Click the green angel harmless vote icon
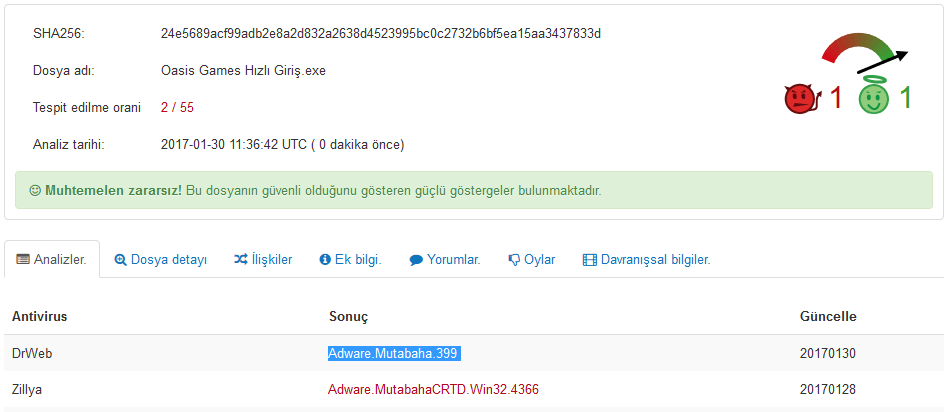Image resolution: width=951 pixels, height=412 pixels. click(x=874, y=97)
